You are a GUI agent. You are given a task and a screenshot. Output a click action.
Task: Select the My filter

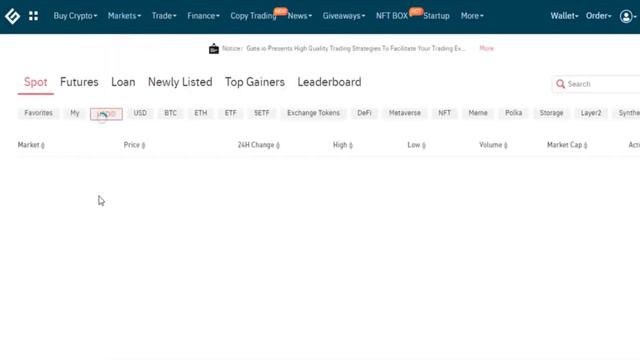click(x=75, y=113)
